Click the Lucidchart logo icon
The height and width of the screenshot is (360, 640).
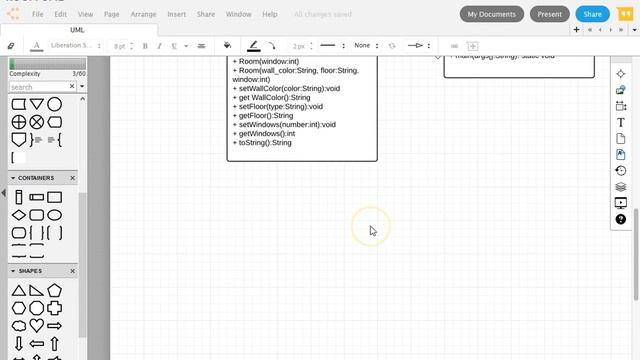13,14
